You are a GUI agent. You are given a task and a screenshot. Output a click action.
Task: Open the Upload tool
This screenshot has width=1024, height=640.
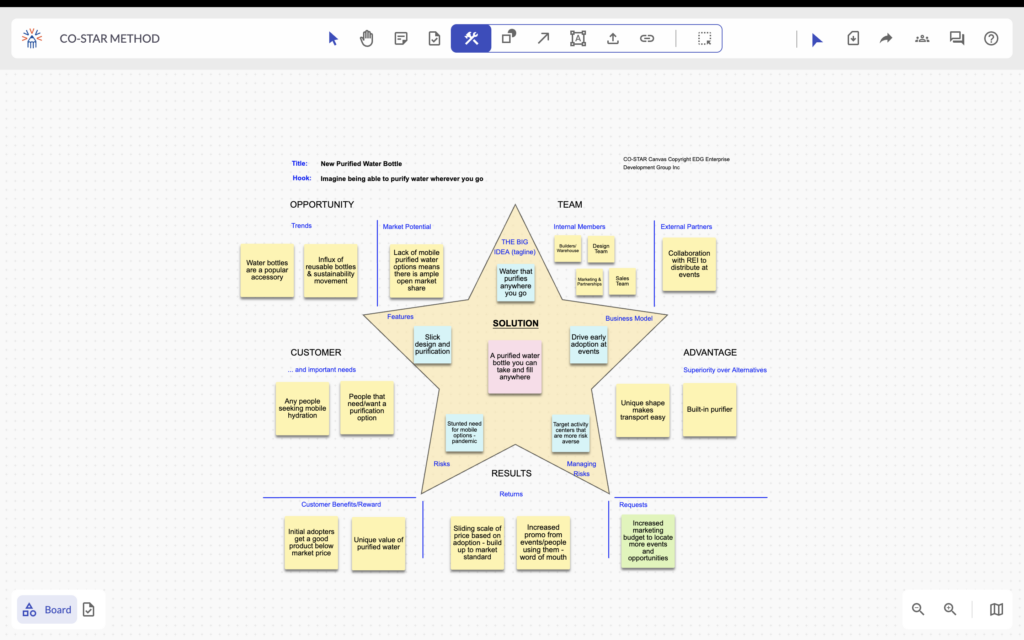[x=613, y=38]
